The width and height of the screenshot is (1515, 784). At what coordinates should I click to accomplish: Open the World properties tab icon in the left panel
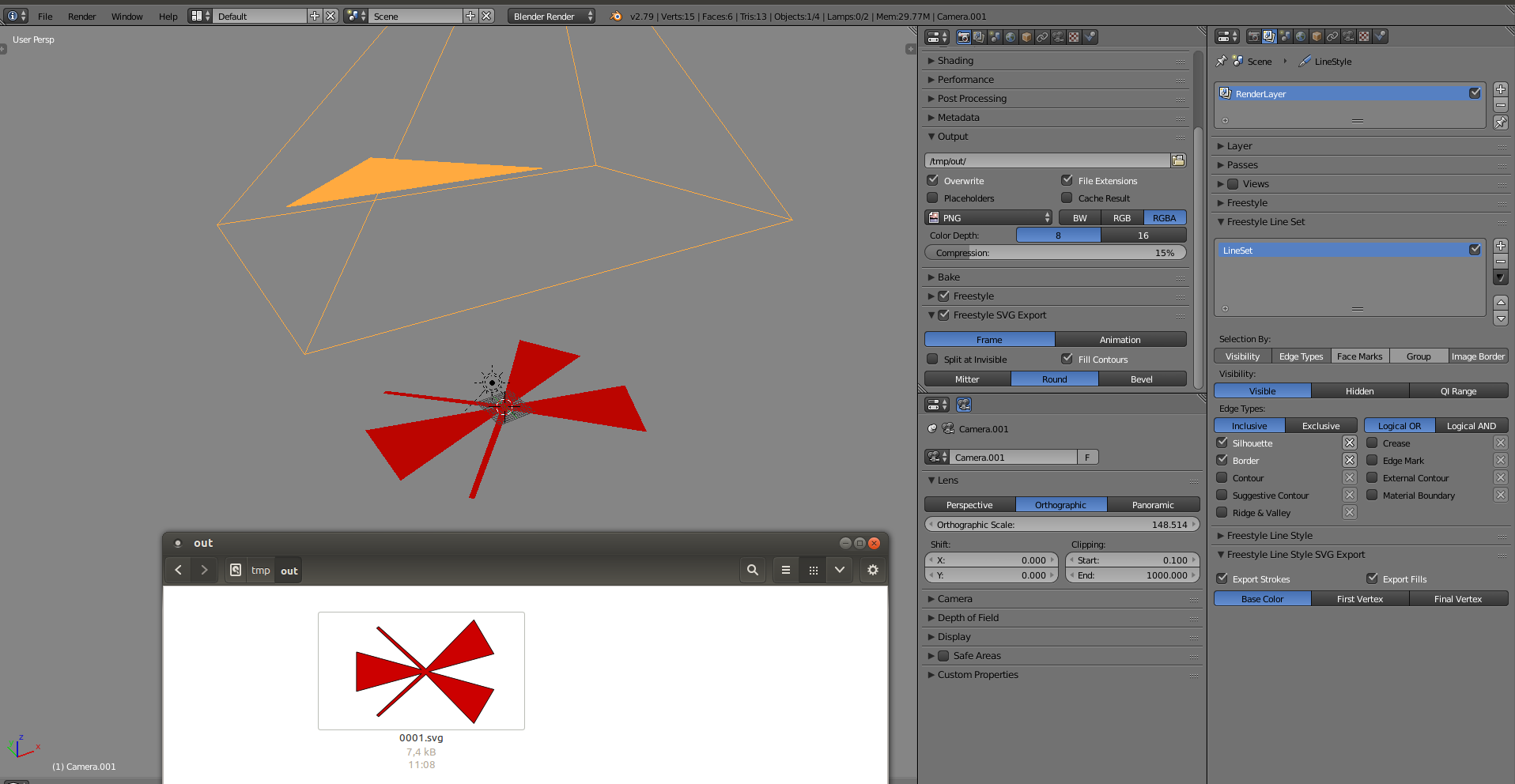click(x=1011, y=37)
